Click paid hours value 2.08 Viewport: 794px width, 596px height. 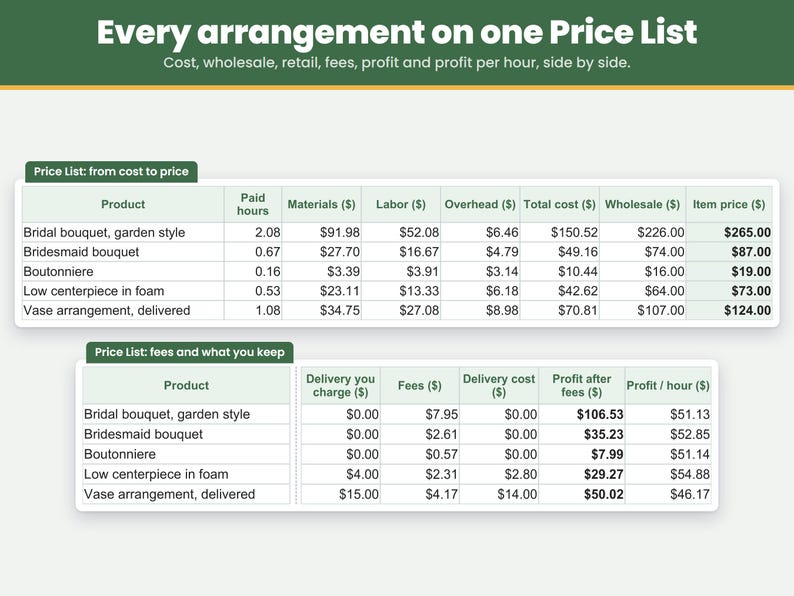point(253,232)
